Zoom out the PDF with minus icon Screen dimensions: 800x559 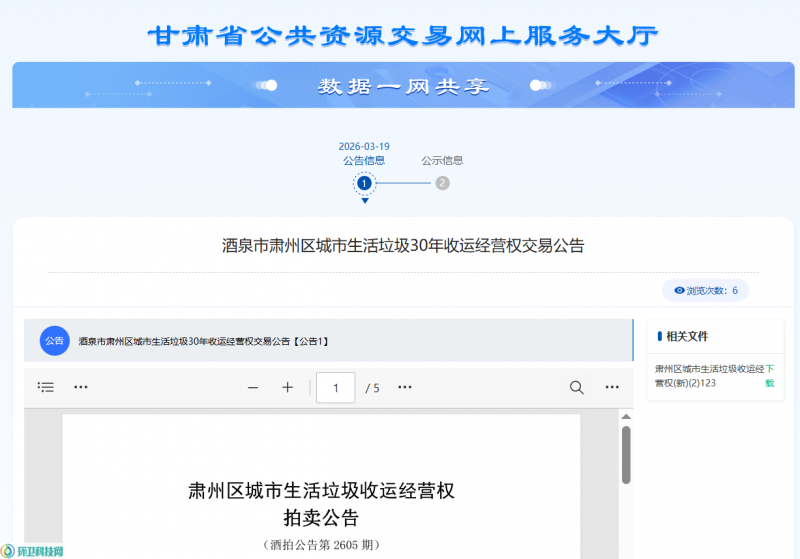click(253, 387)
